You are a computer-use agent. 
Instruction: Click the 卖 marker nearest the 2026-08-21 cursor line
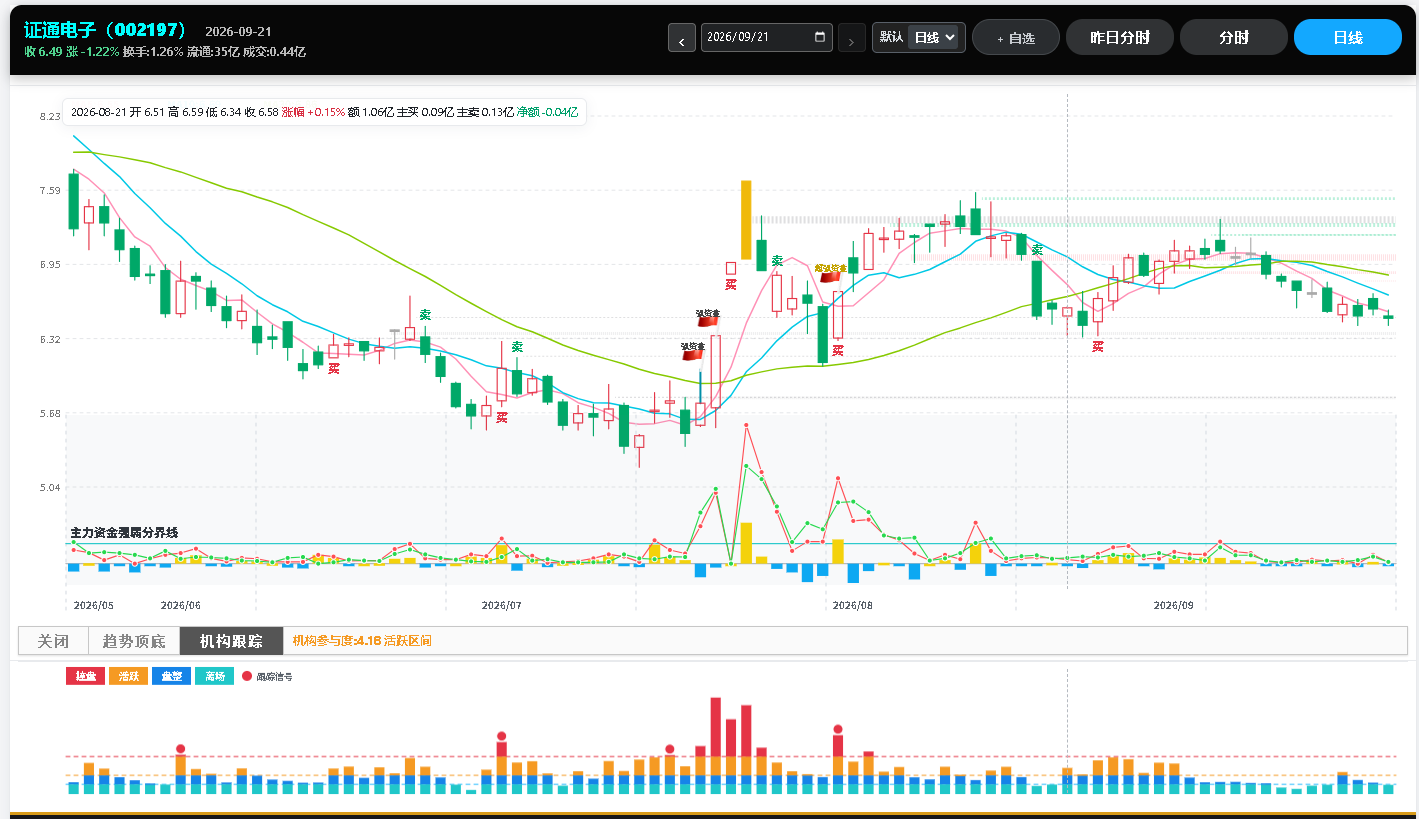(x=1037, y=250)
